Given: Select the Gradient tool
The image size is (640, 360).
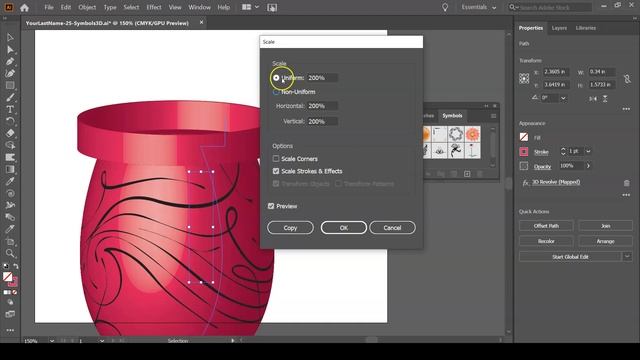Looking at the screenshot, I should [10, 169].
